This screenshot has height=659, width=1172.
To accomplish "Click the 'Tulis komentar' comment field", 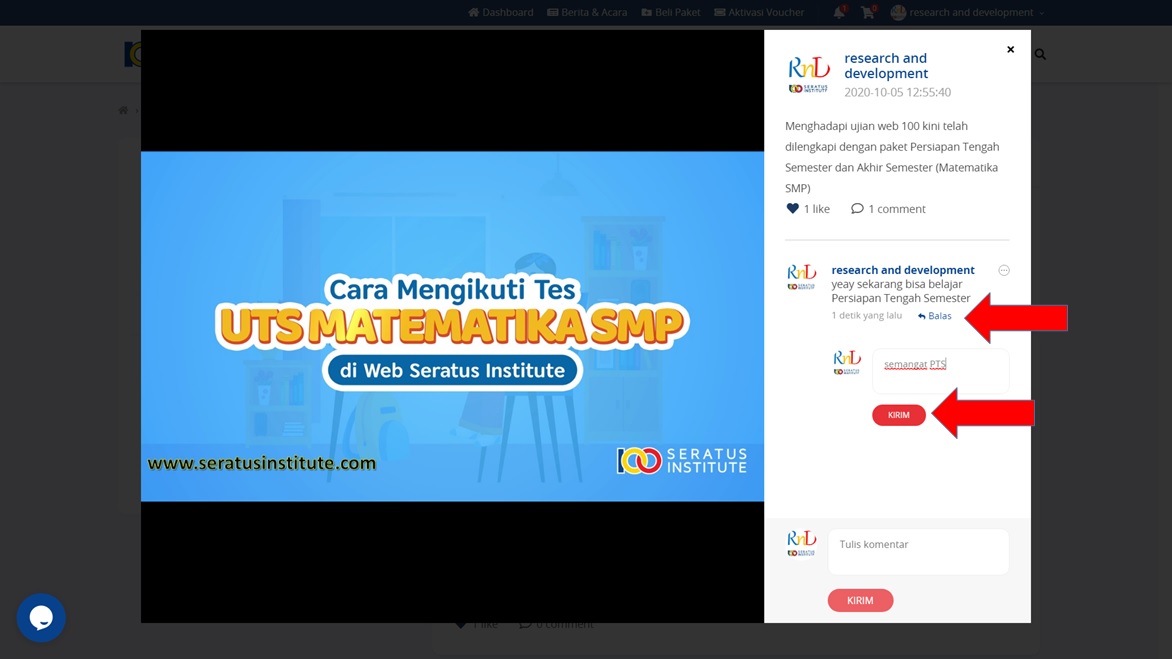I will tap(918, 551).
